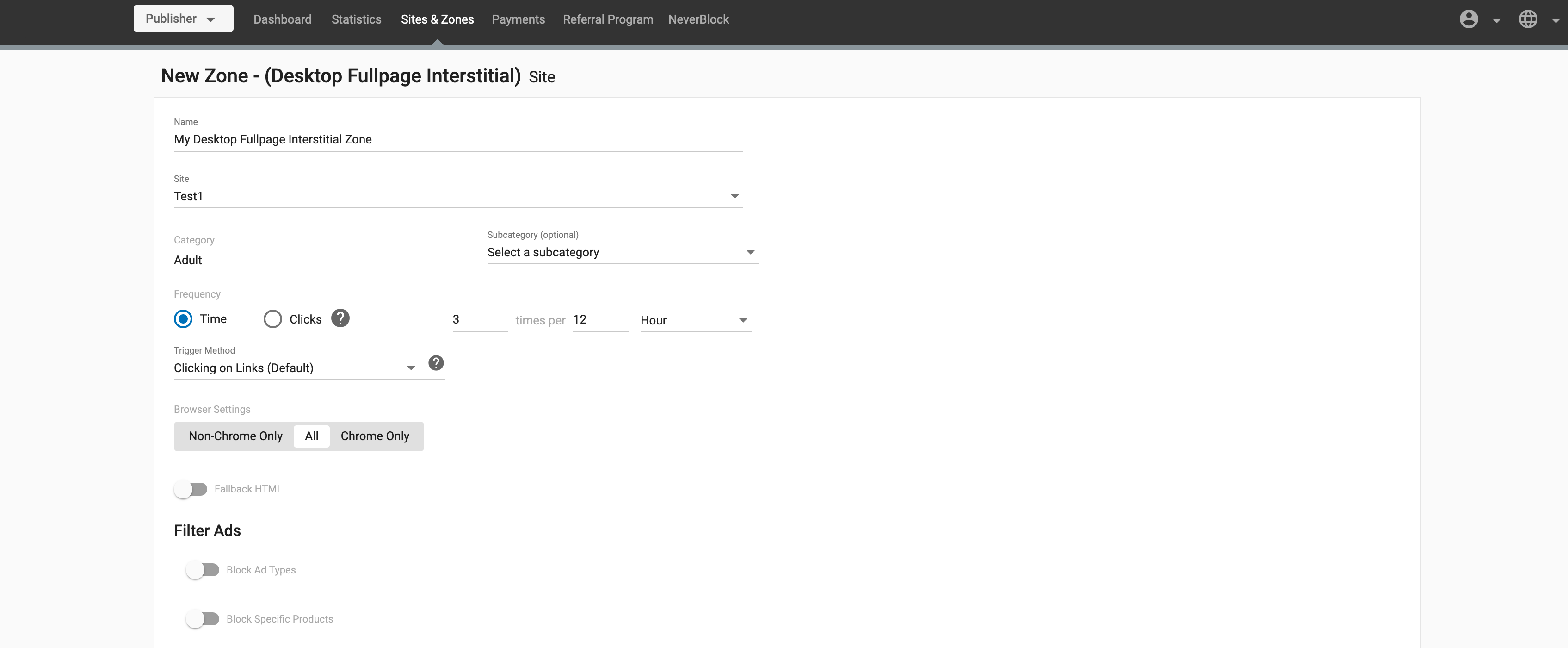Click the arrow beside the globe icon
The width and height of the screenshot is (1568, 648).
(1555, 21)
